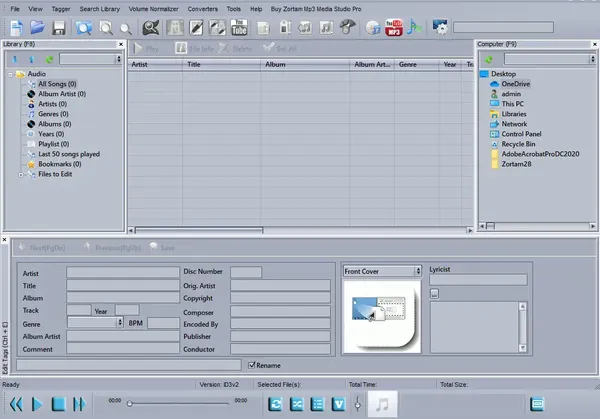Click the blue up arrow in Library panel
The width and height of the screenshot is (600, 419).
(x=32, y=59)
